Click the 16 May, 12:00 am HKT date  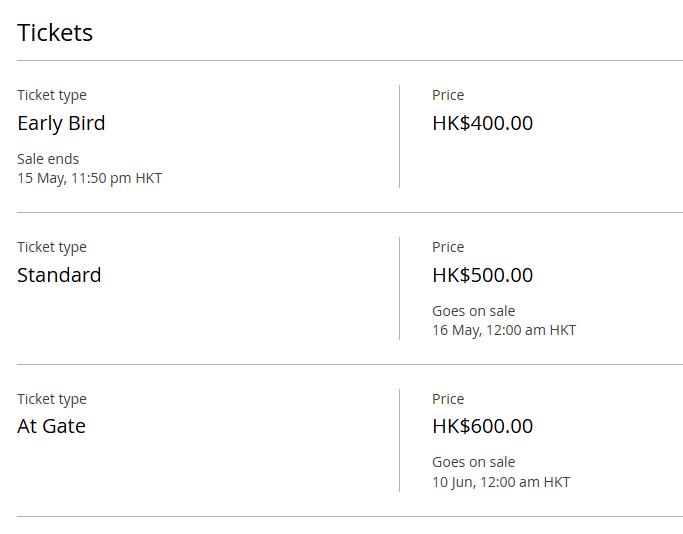504,330
